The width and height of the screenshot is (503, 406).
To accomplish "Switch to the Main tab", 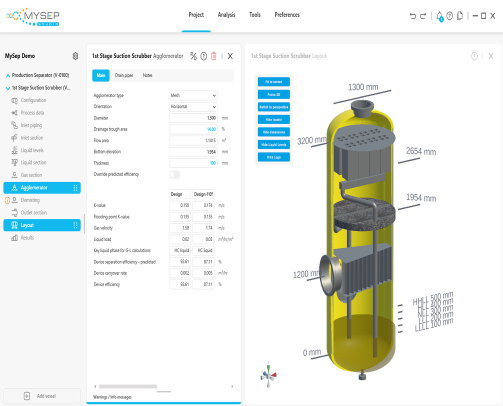I will pyautogui.click(x=101, y=75).
